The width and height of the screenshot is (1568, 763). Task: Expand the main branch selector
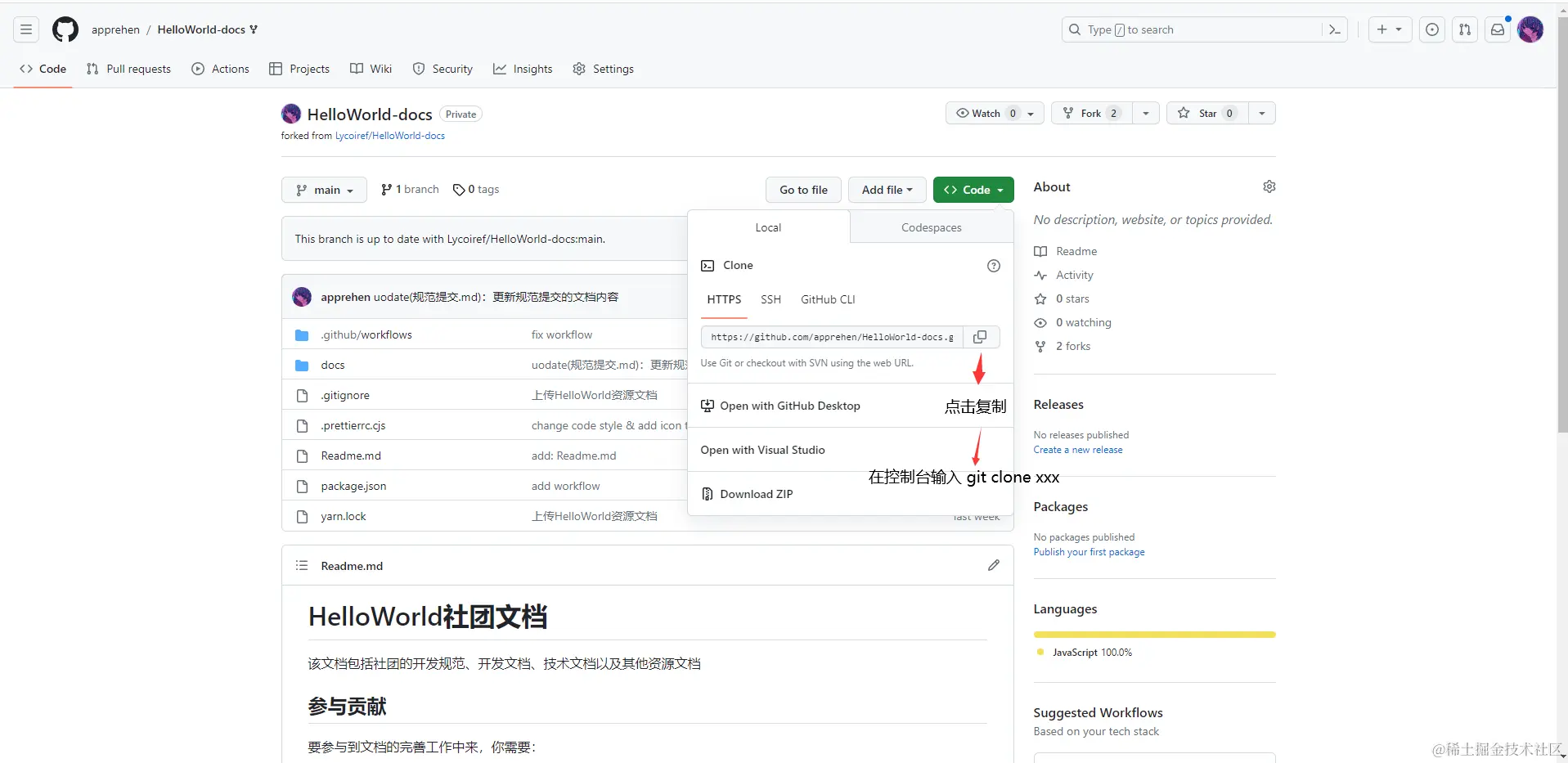(x=324, y=190)
